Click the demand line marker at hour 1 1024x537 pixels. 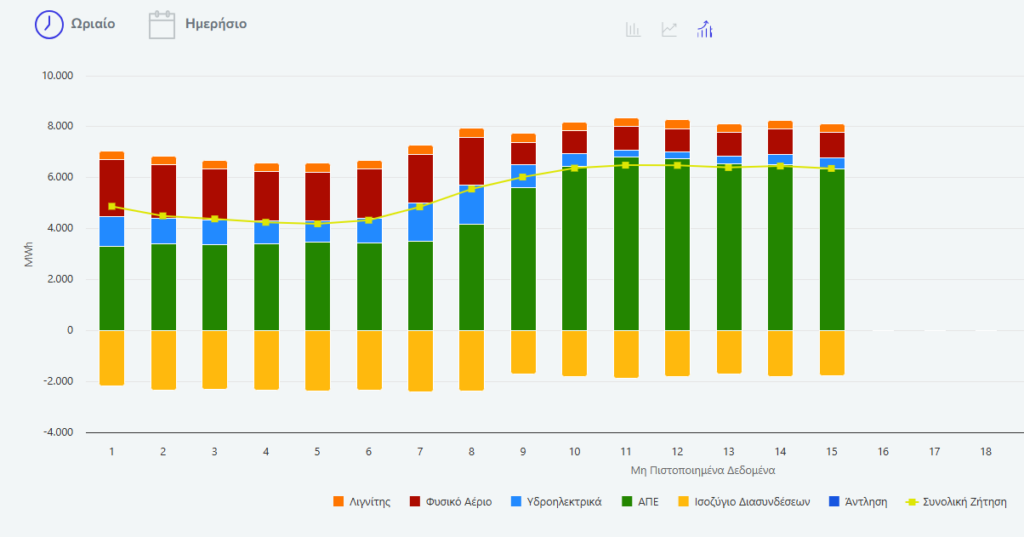click(x=112, y=206)
